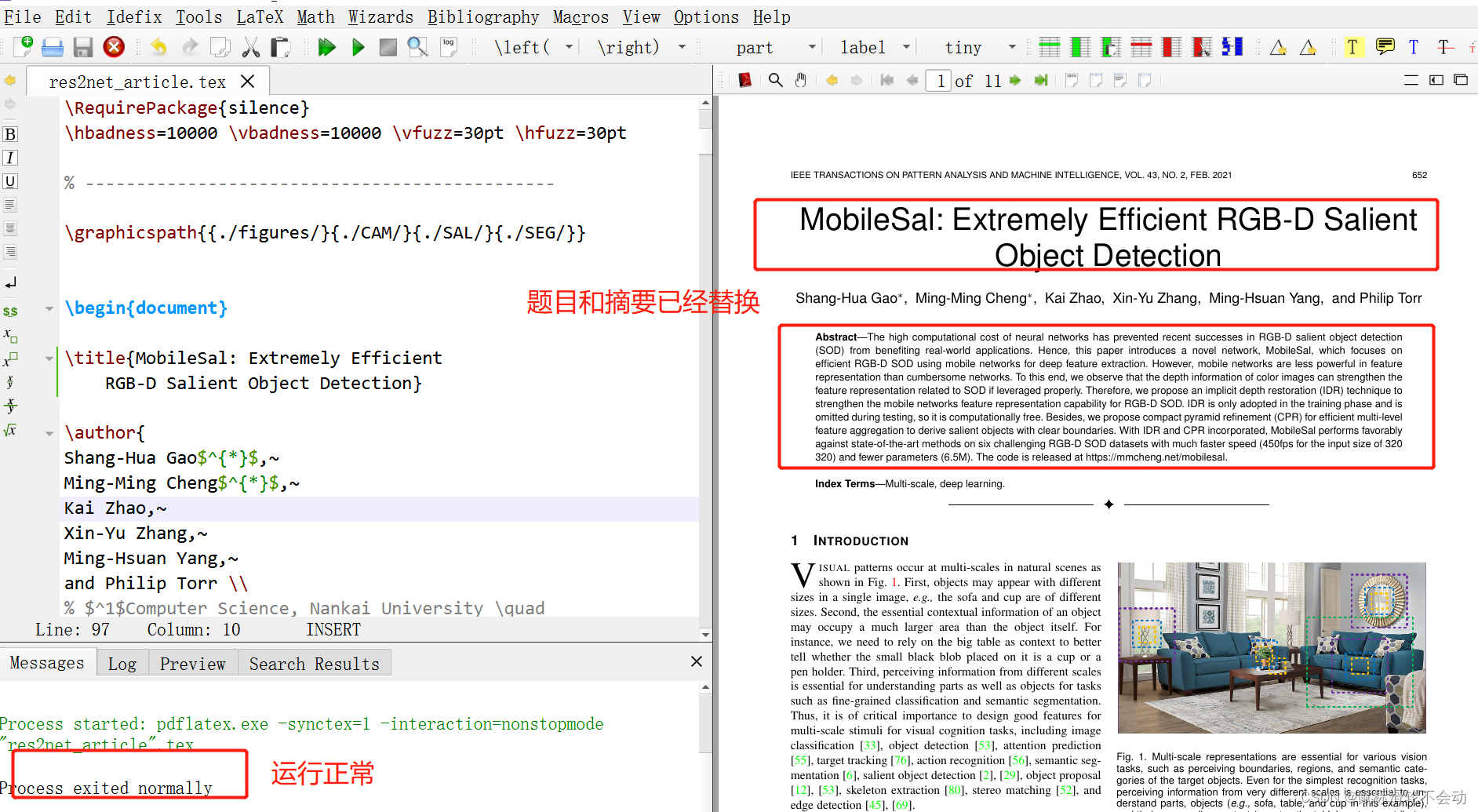Screen dimensions: 1478x812
Task: Close the bottom messages panel
Action: click(x=696, y=661)
